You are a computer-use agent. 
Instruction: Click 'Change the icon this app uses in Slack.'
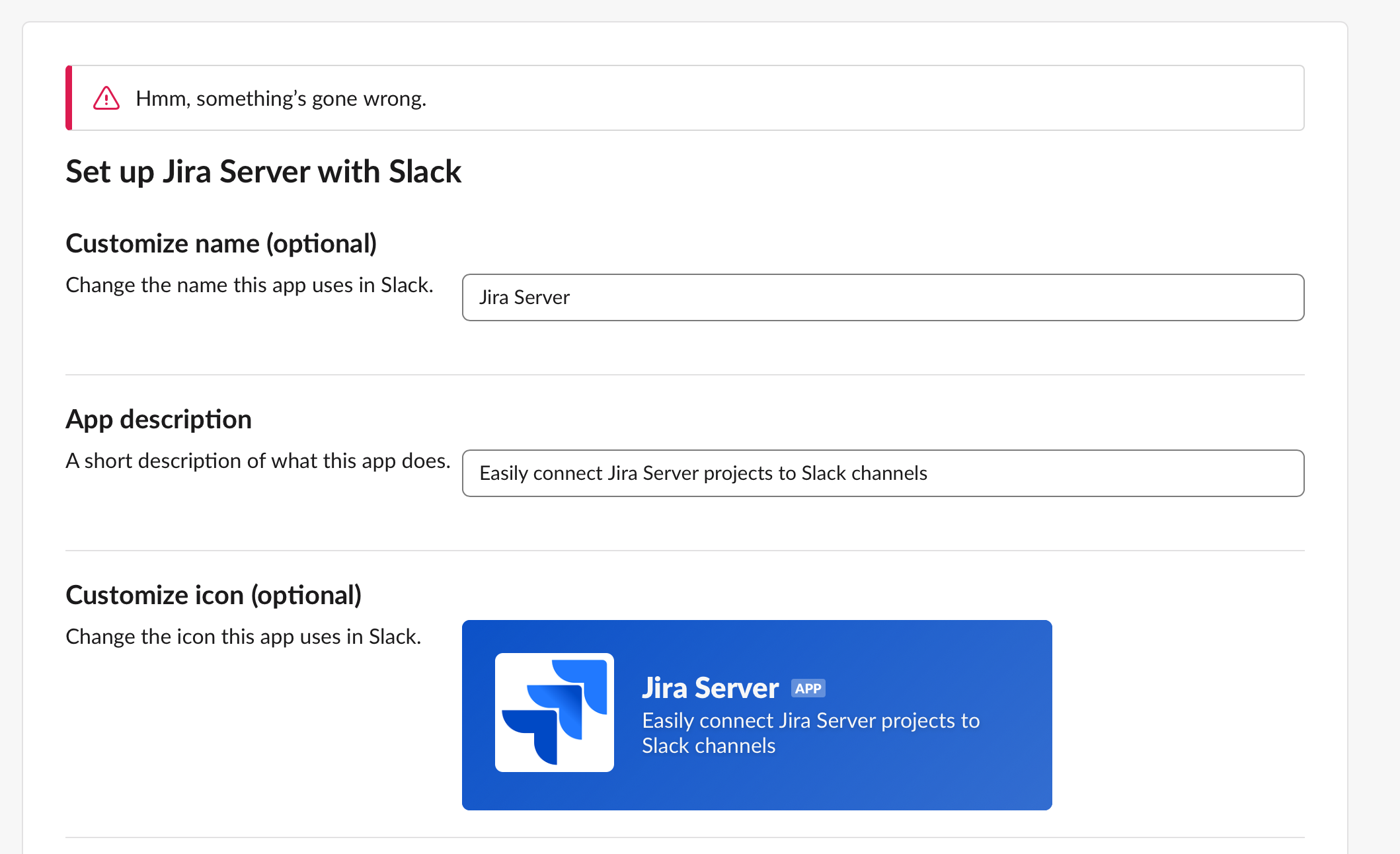tap(243, 637)
